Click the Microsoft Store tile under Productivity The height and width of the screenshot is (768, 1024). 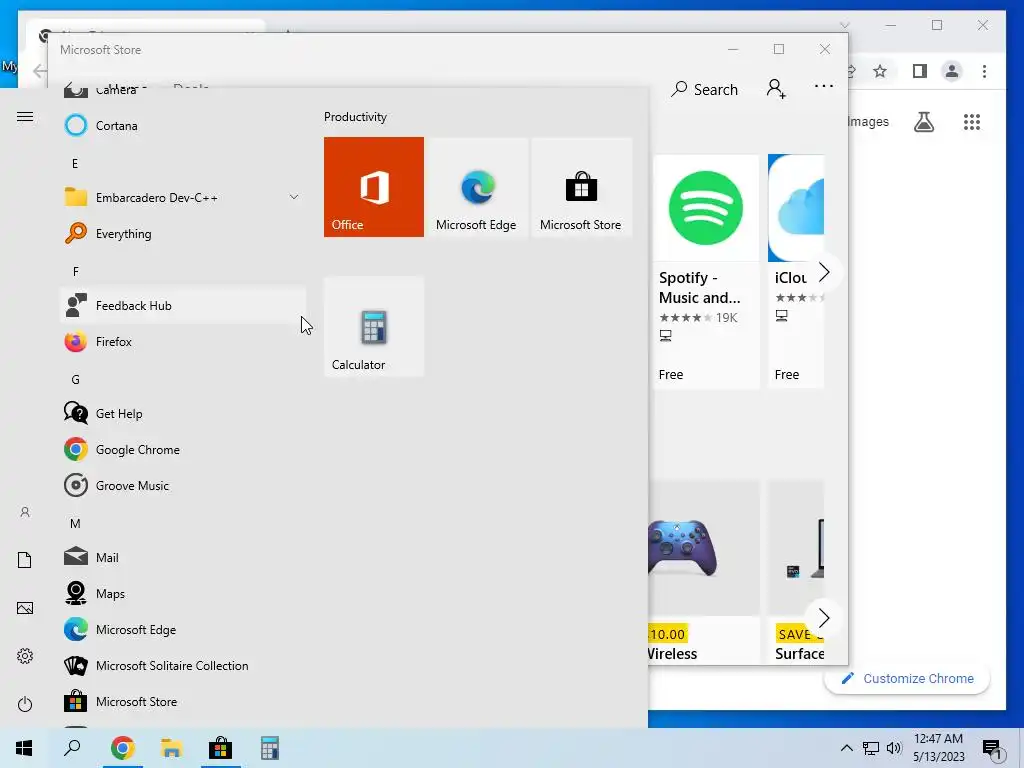coord(581,187)
